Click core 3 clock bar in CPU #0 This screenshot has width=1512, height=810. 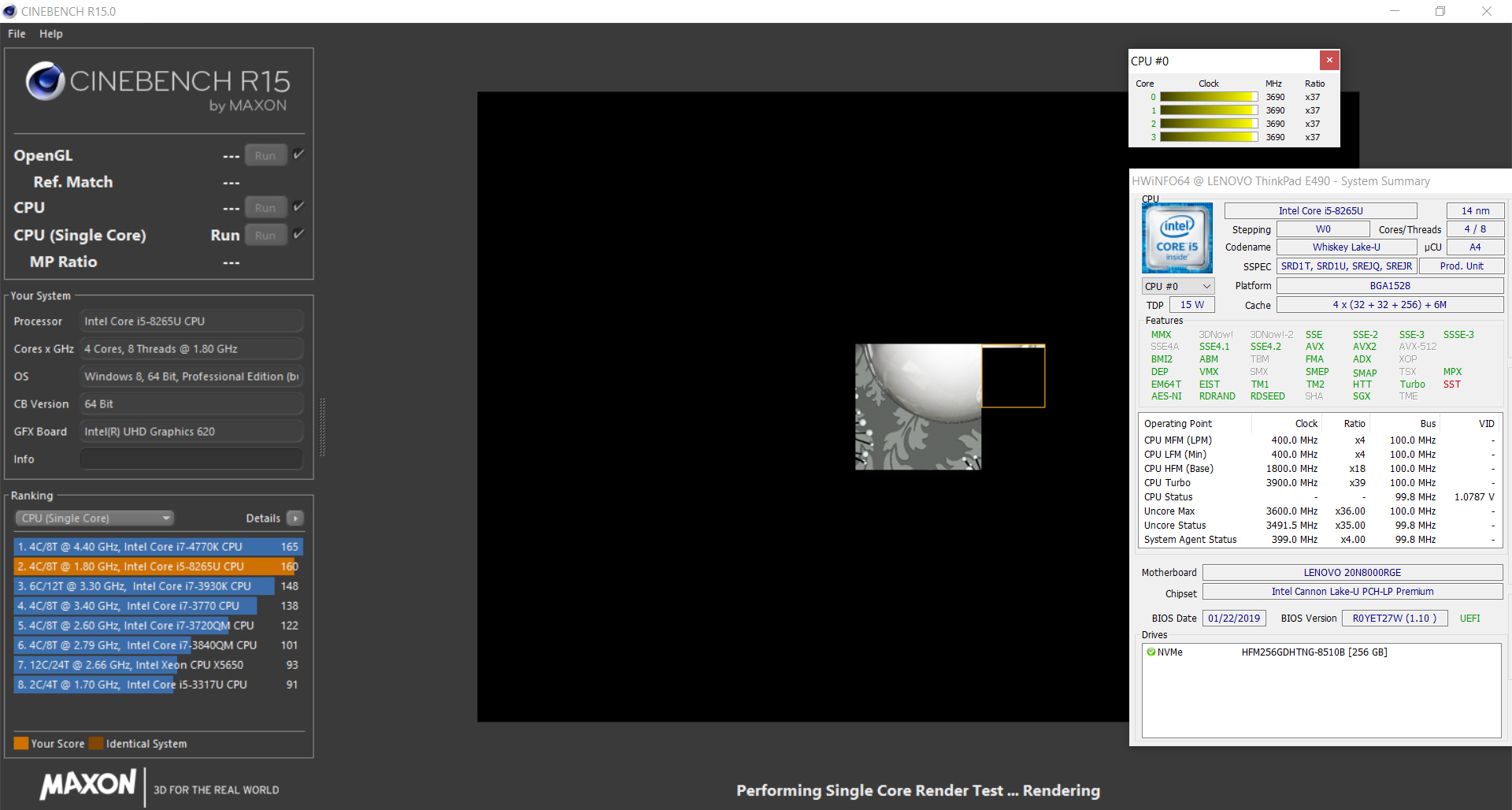[x=1209, y=137]
